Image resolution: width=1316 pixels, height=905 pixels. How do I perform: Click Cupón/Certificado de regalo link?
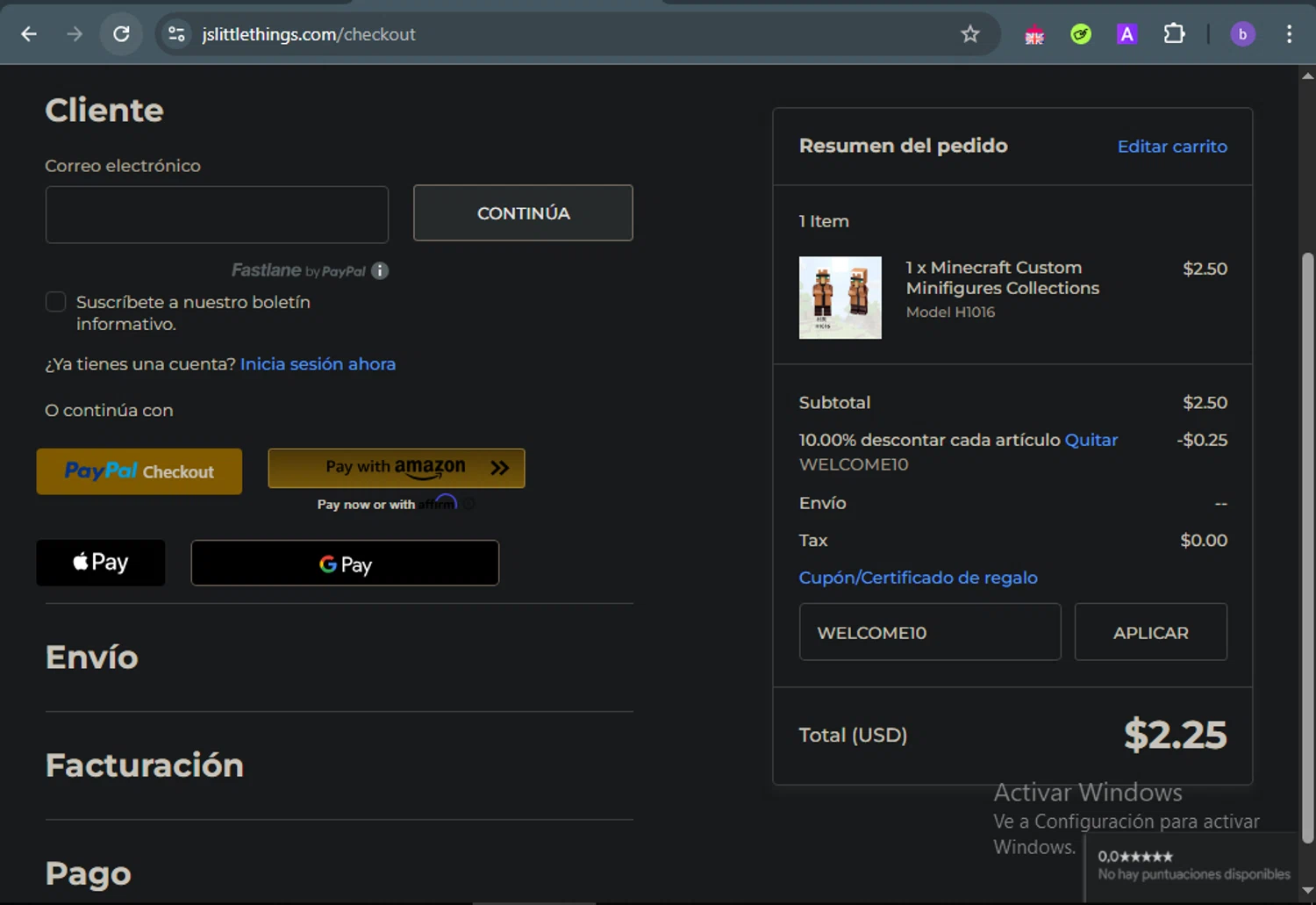(918, 578)
